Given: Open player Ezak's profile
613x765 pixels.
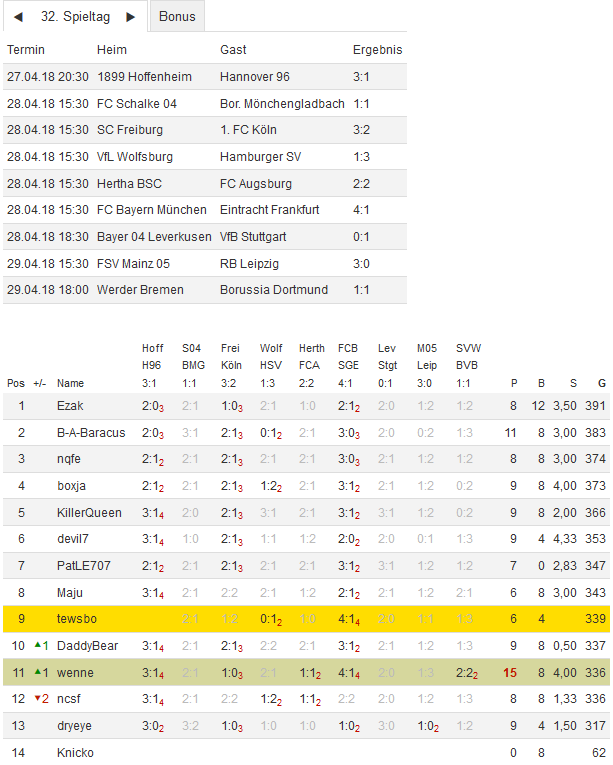Looking at the screenshot, I should [70, 406].
